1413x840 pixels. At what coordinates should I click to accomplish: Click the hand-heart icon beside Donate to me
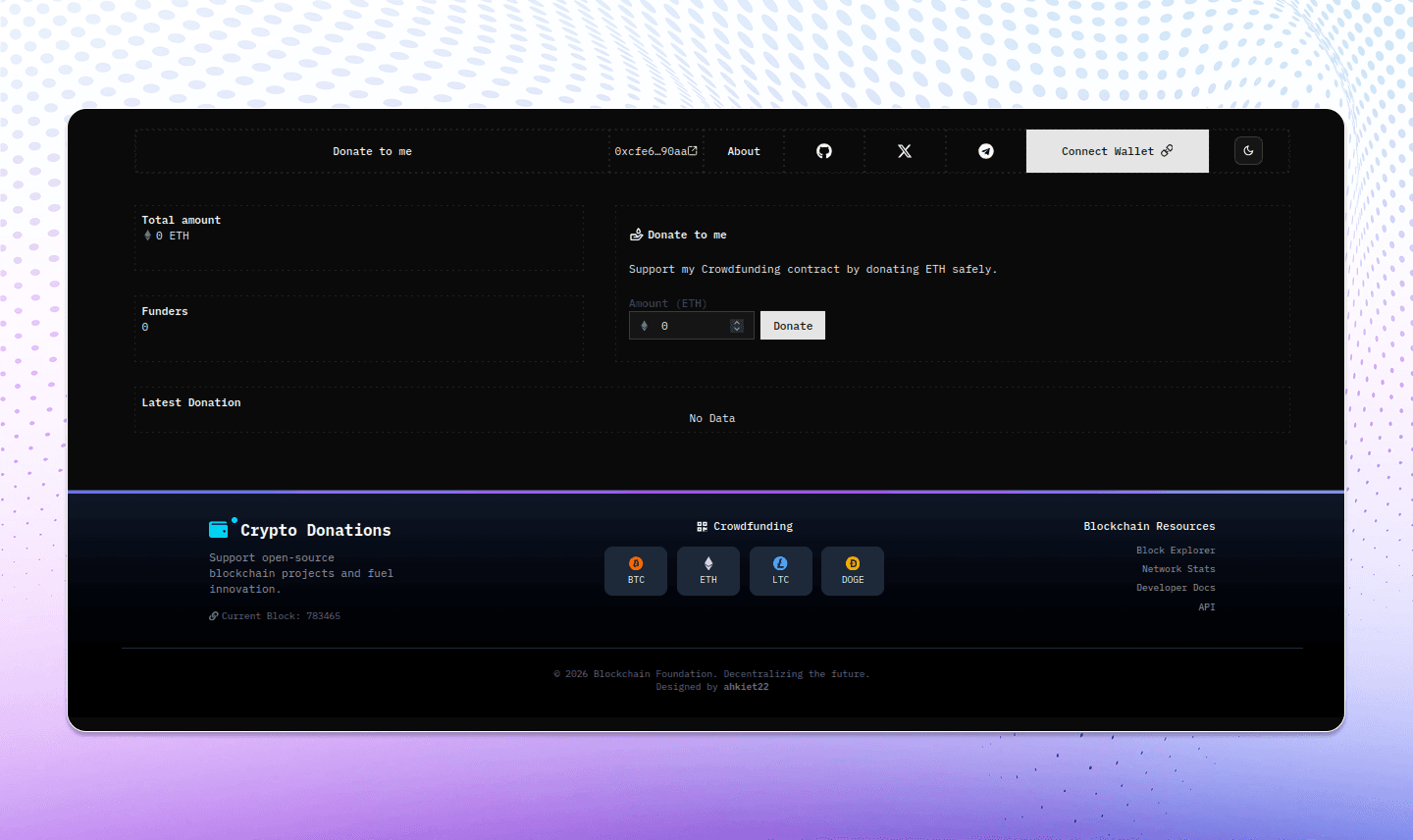point(636,235)
